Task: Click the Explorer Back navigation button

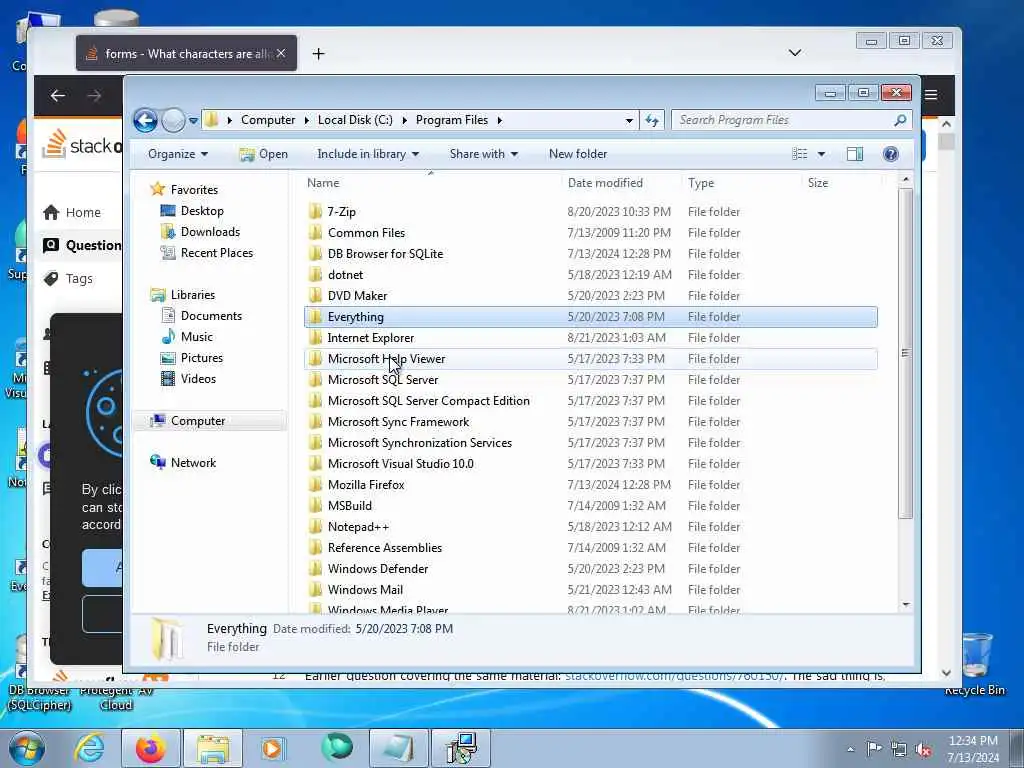Action: coord(145,120)
